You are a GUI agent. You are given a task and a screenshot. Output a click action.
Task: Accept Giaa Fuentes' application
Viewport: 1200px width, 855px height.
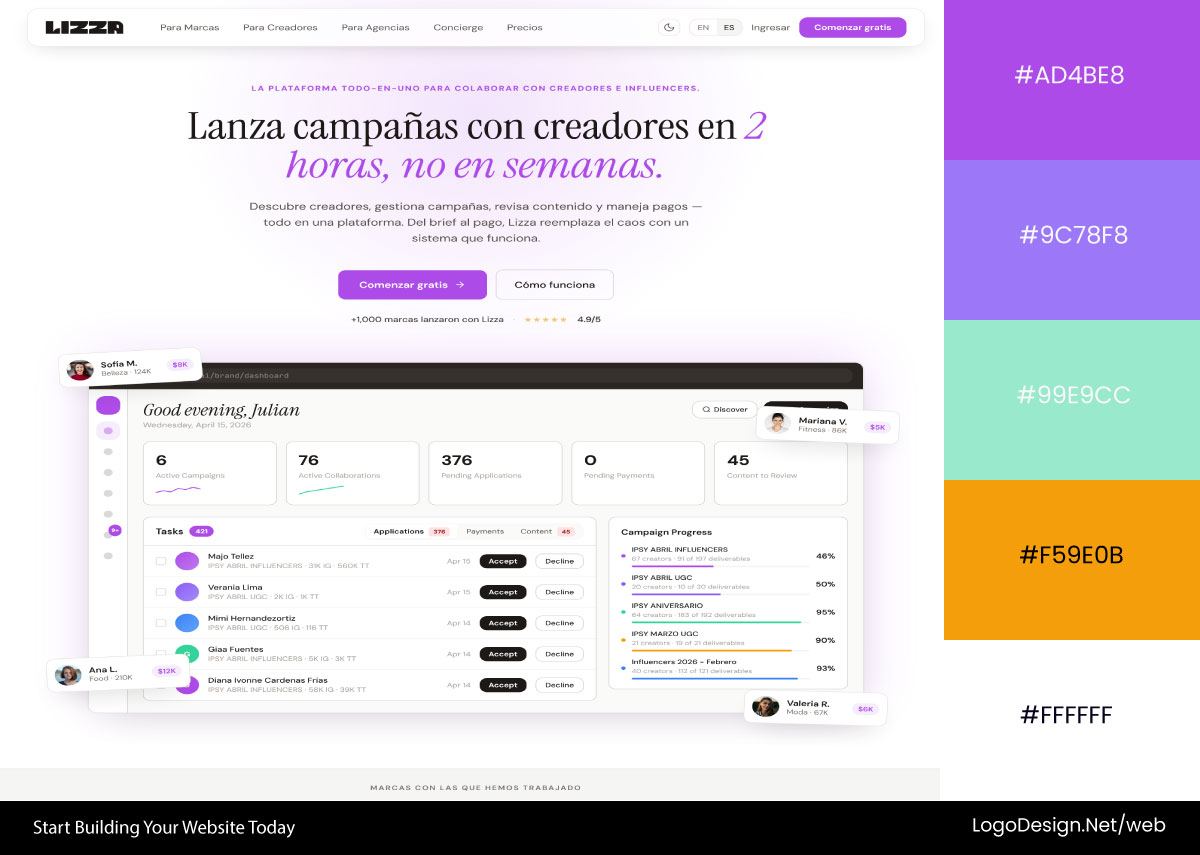503,654
